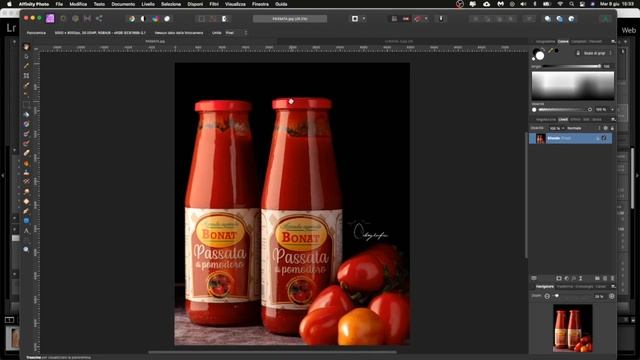This screenshot has width=640, height=360.
Task: Click the Spotlight search icon in menu bar
Action: pyautogui.click(x=571, y=4)
